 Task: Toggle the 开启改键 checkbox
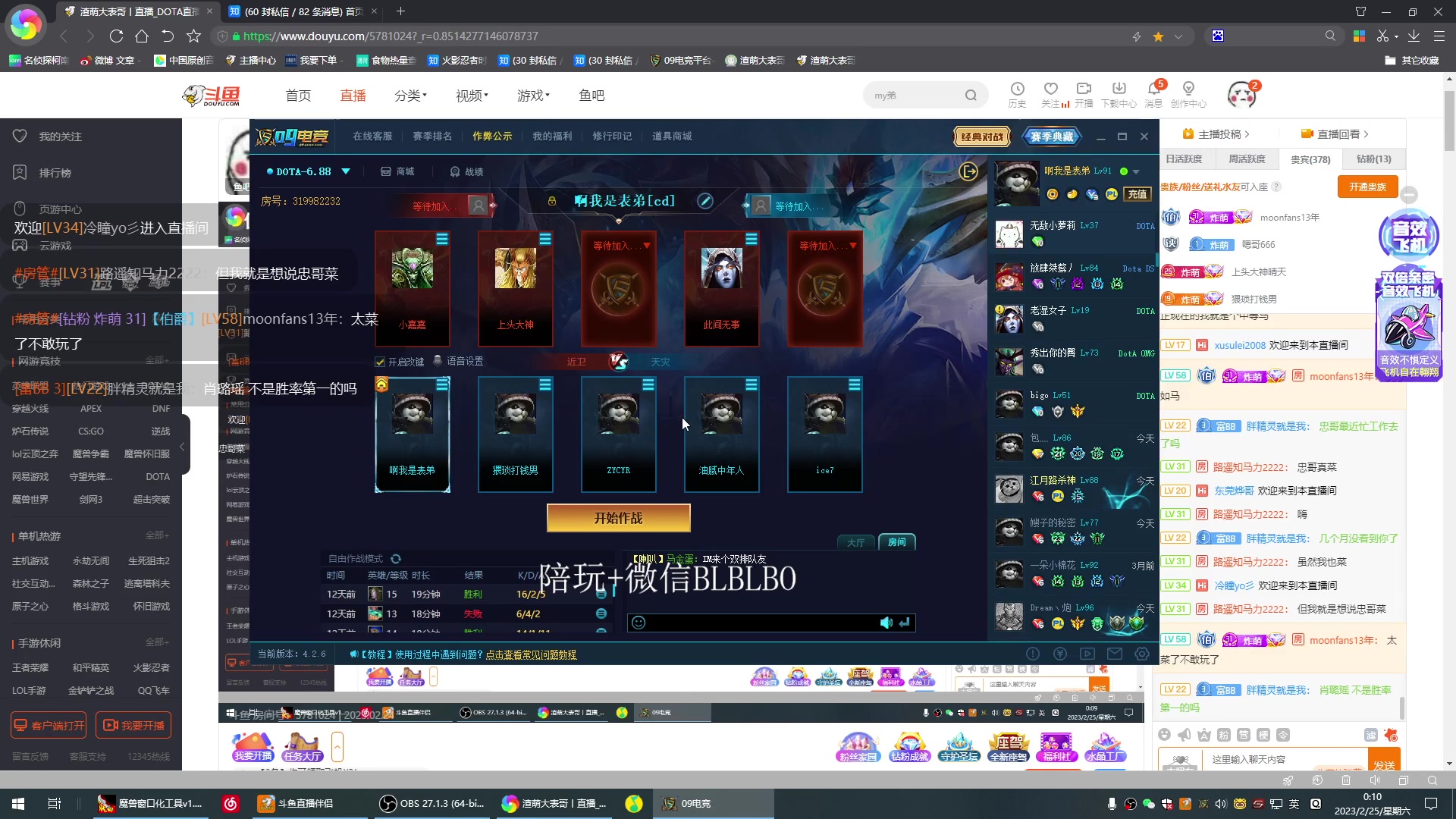(x=380, y=362)
